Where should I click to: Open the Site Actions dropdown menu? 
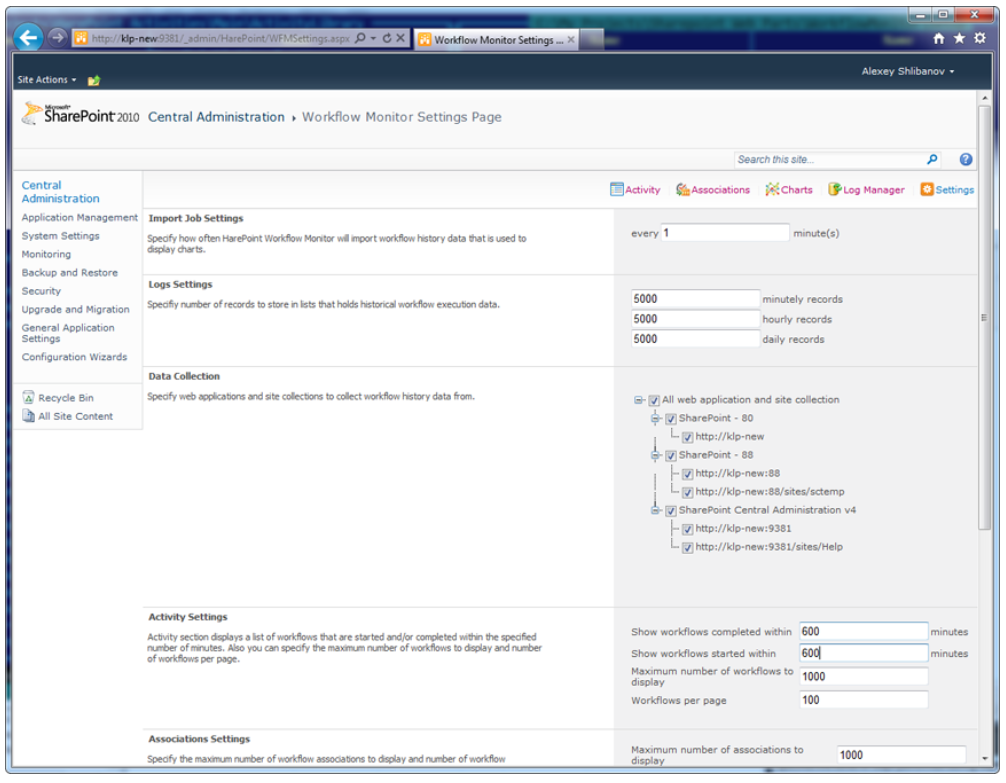pyautogui.click(x=47, y=80)
